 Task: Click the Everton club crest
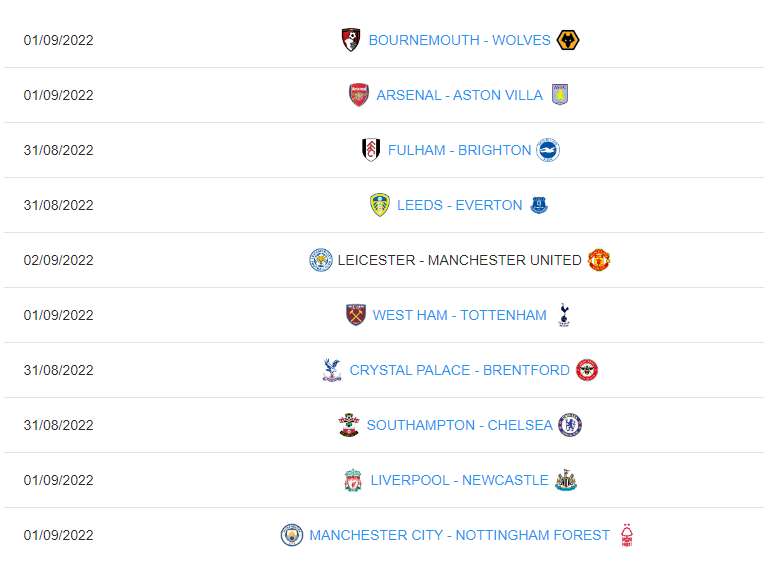pos(540,205)
